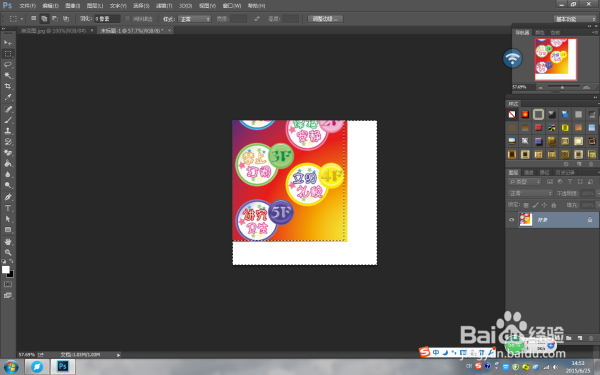Select the Rectangle shape tool
This screenshot has height=375, width=600.
8,230
